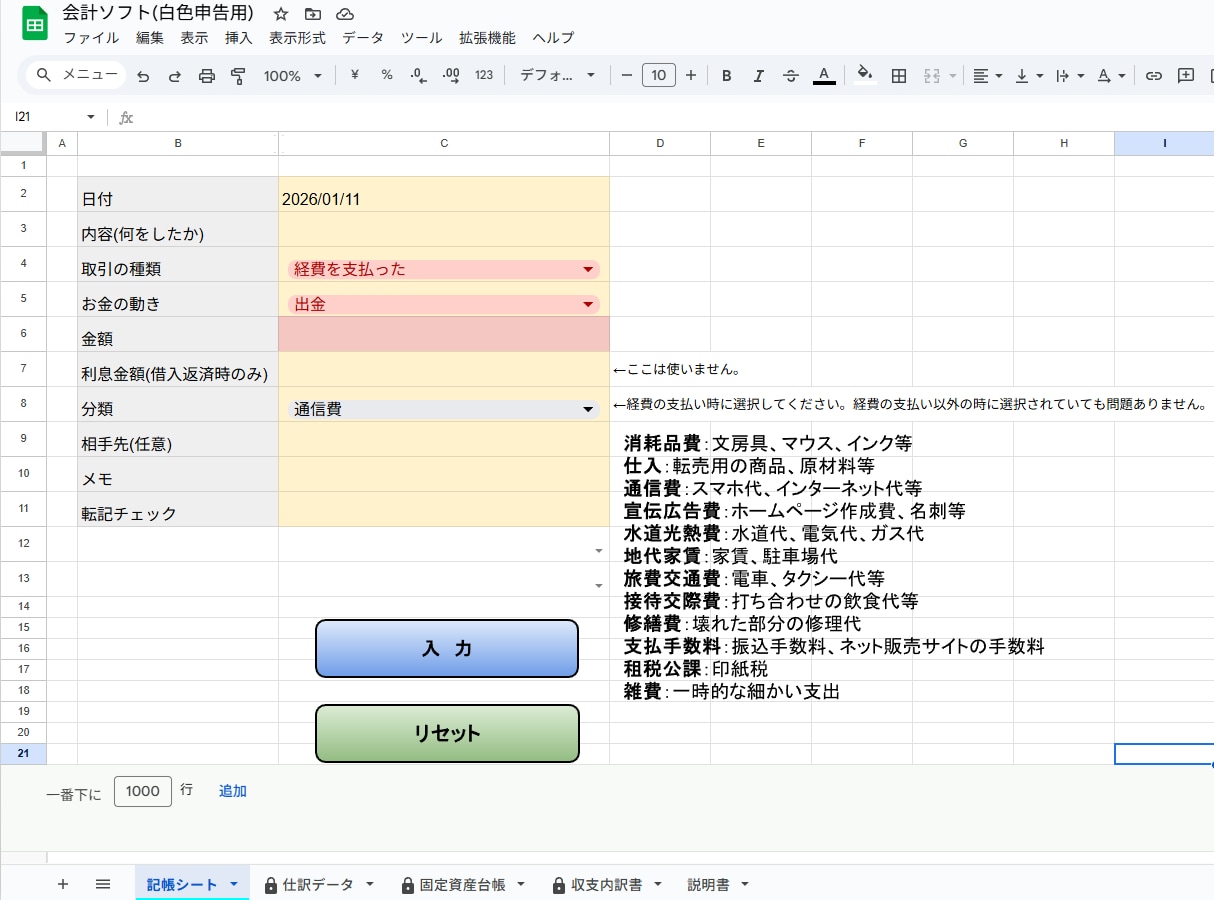Toggle bold formatting

[727, 75]
